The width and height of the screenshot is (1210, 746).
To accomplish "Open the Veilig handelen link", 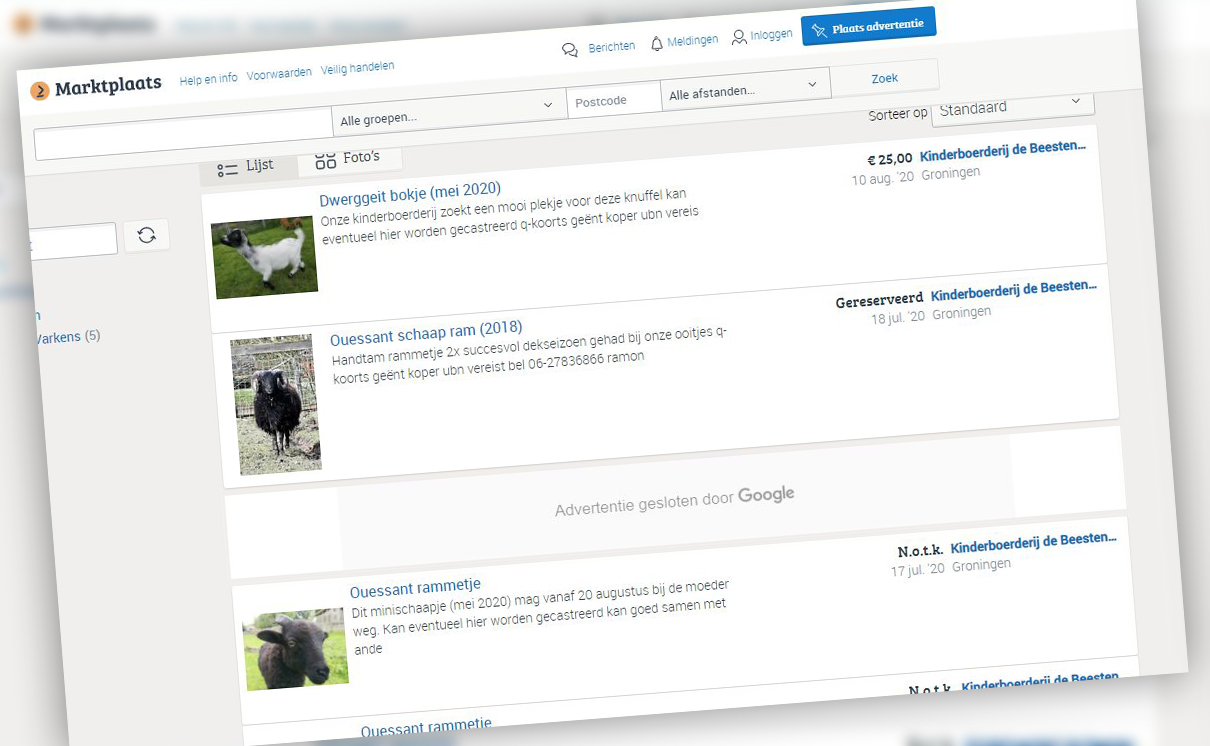I will tap(357, 68).
